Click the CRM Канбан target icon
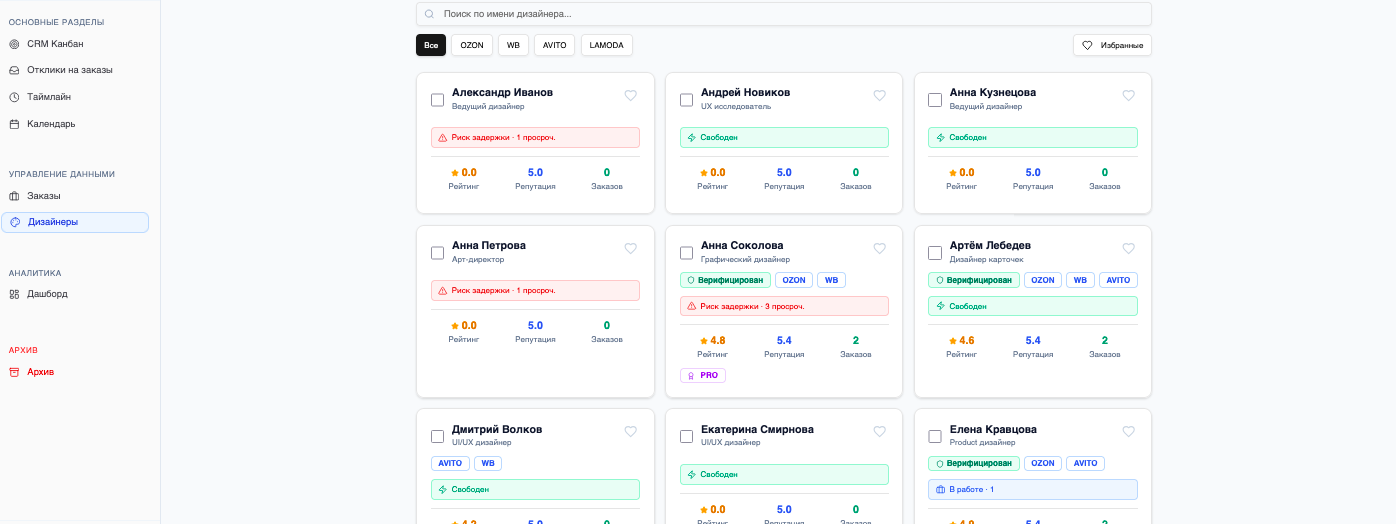The image size is (1396, 524). point(15,43)
